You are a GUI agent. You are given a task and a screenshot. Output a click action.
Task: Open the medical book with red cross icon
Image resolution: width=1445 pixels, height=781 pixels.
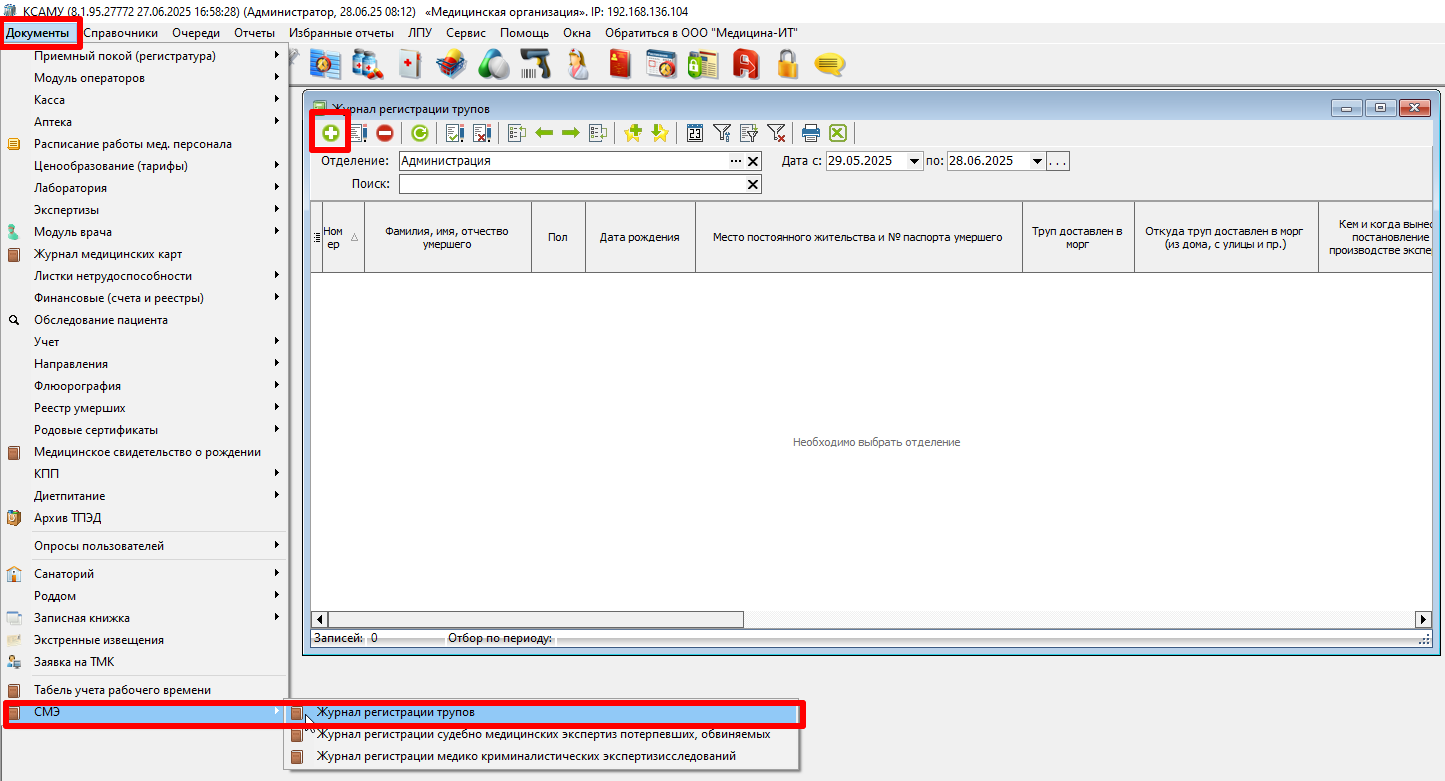click(409, 65)
